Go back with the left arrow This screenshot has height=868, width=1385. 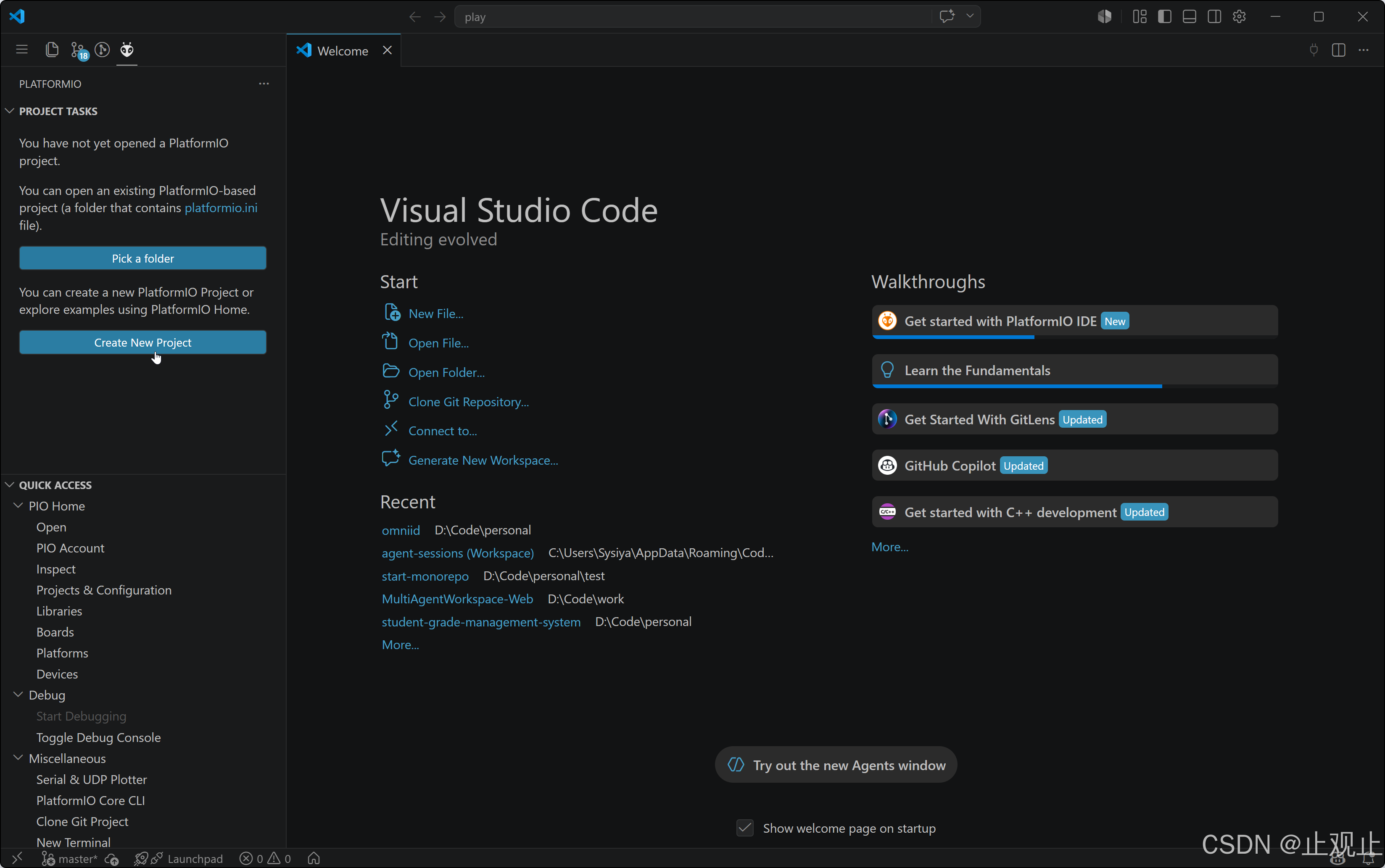click(414, 17)
